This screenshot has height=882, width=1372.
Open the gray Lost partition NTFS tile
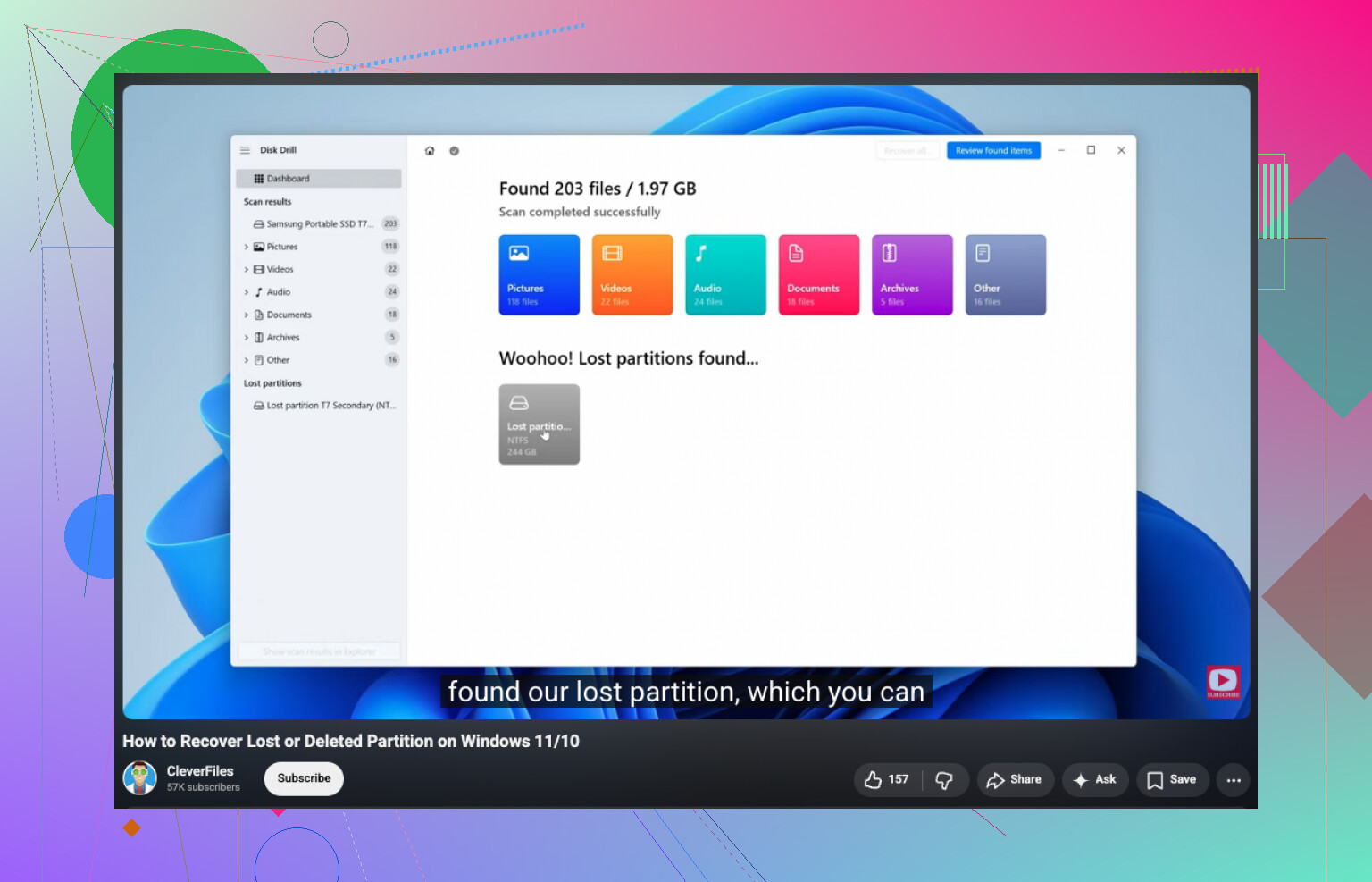click(540, 424)
